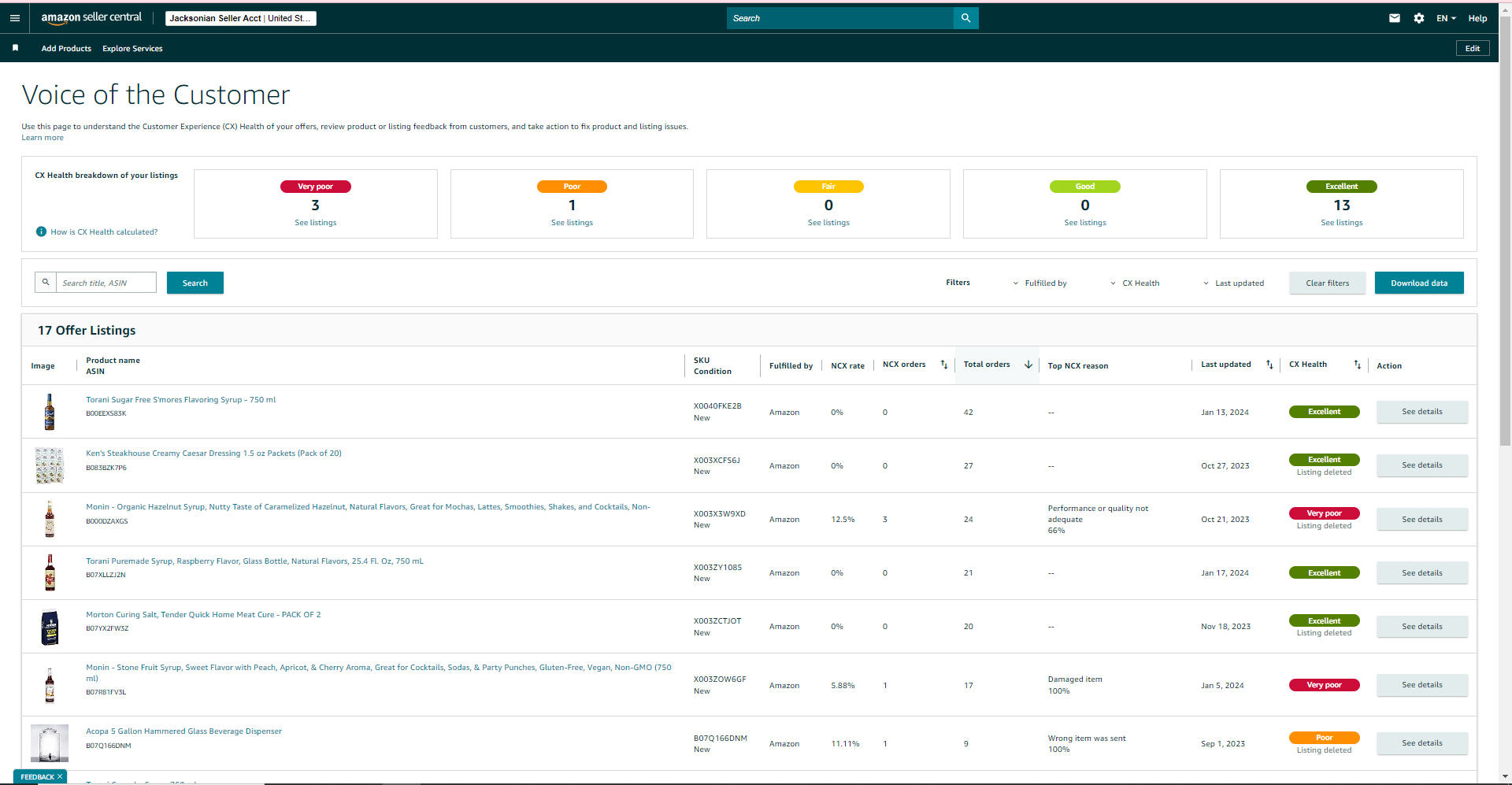Open the settings gear icon
The height and width of the screenshot is (785, 1512).
tap(1419, 18)
